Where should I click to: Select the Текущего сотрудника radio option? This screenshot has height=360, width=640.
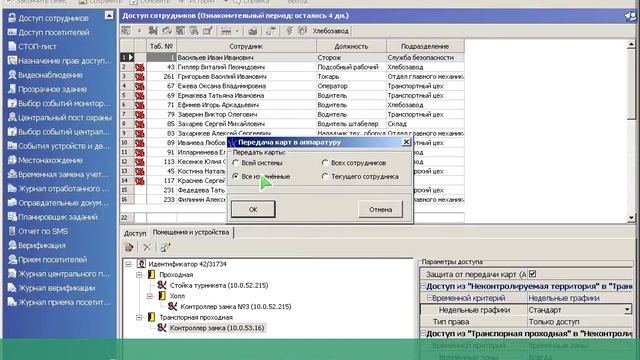[x=325, y=176]
